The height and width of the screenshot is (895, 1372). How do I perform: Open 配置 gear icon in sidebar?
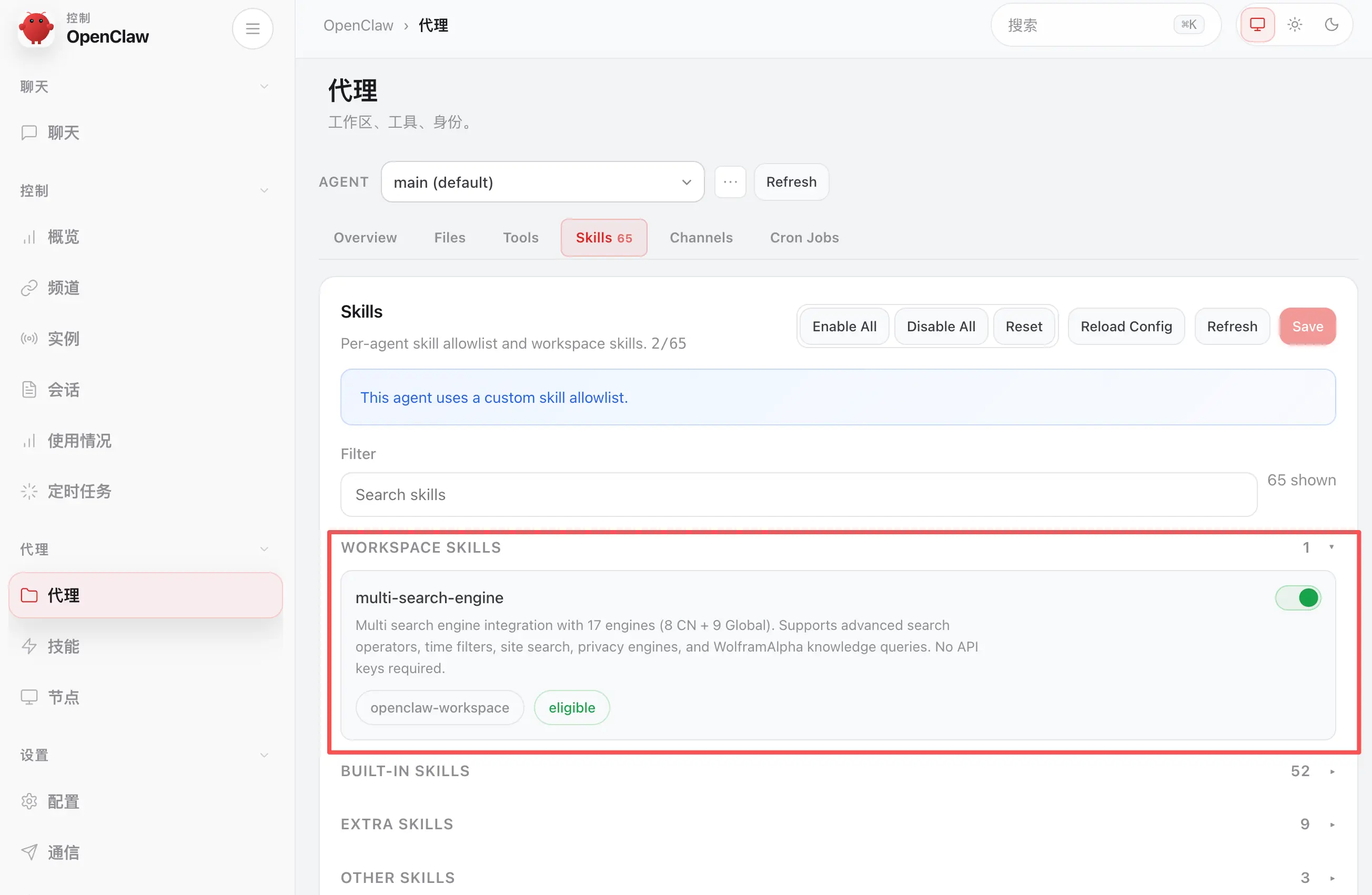[29, 801]
